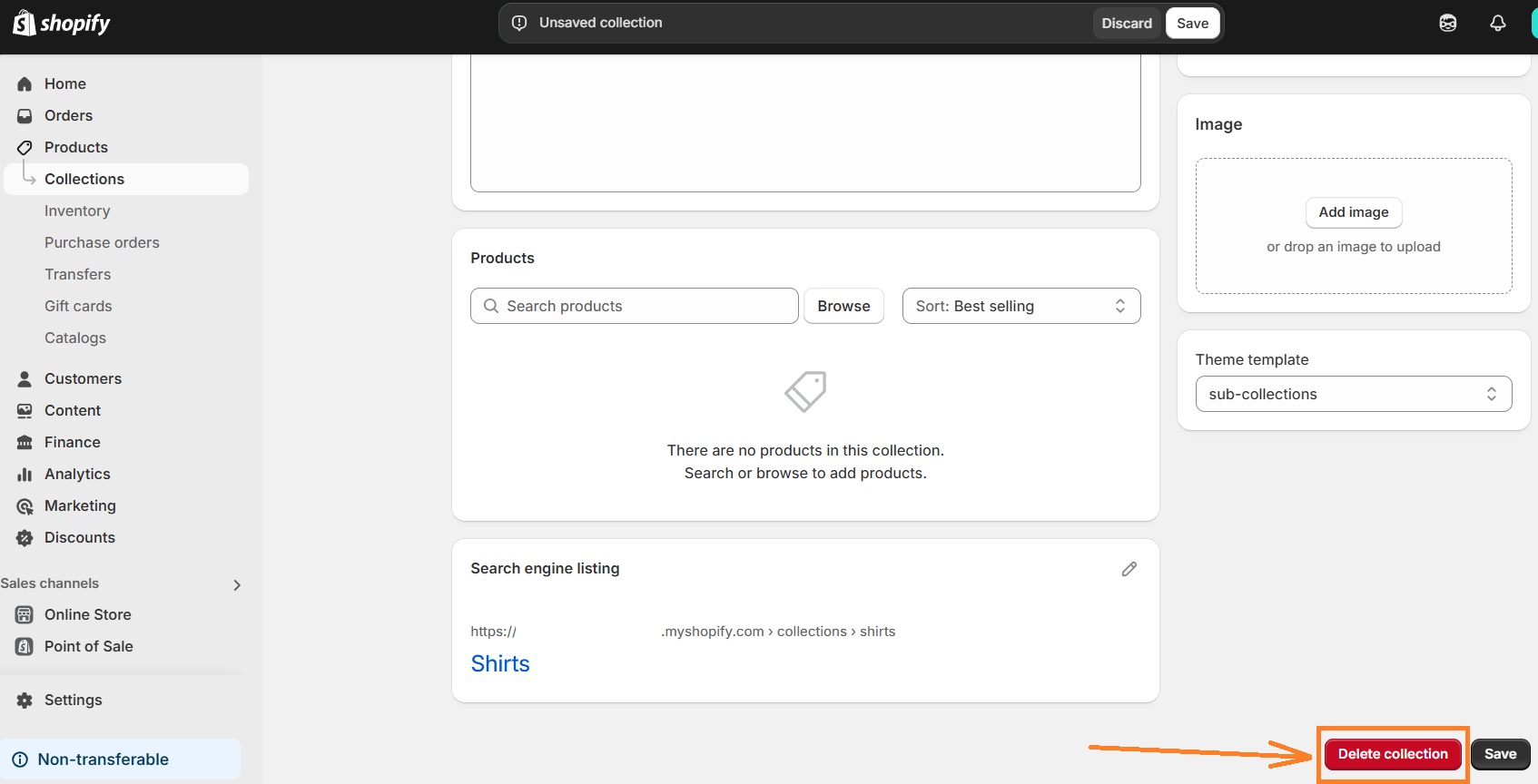
Task: Go to Collections in sidebar
Action: tap(84, 179)
